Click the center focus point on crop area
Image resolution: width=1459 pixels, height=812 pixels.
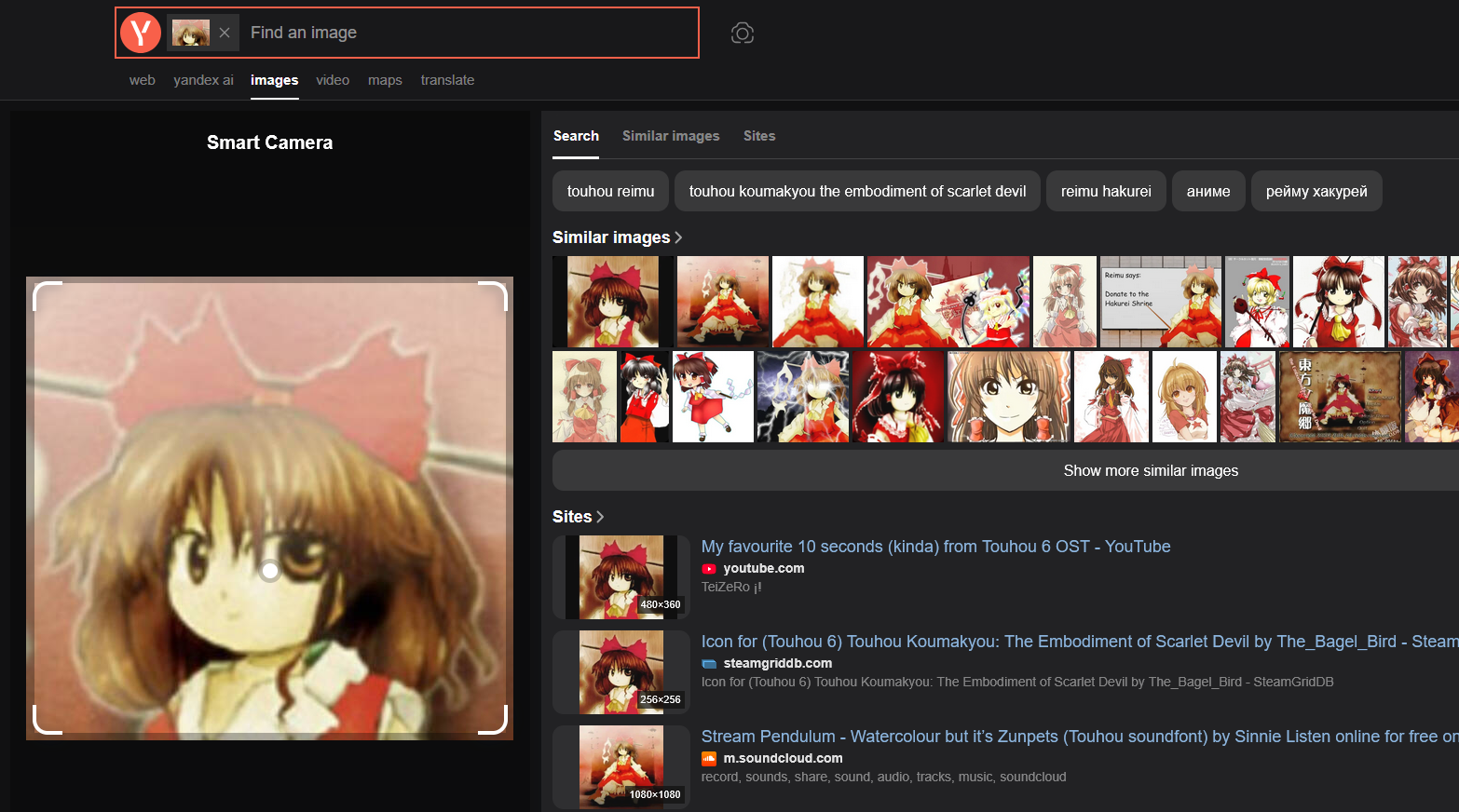pyautogui.click(x=270, y=571)
